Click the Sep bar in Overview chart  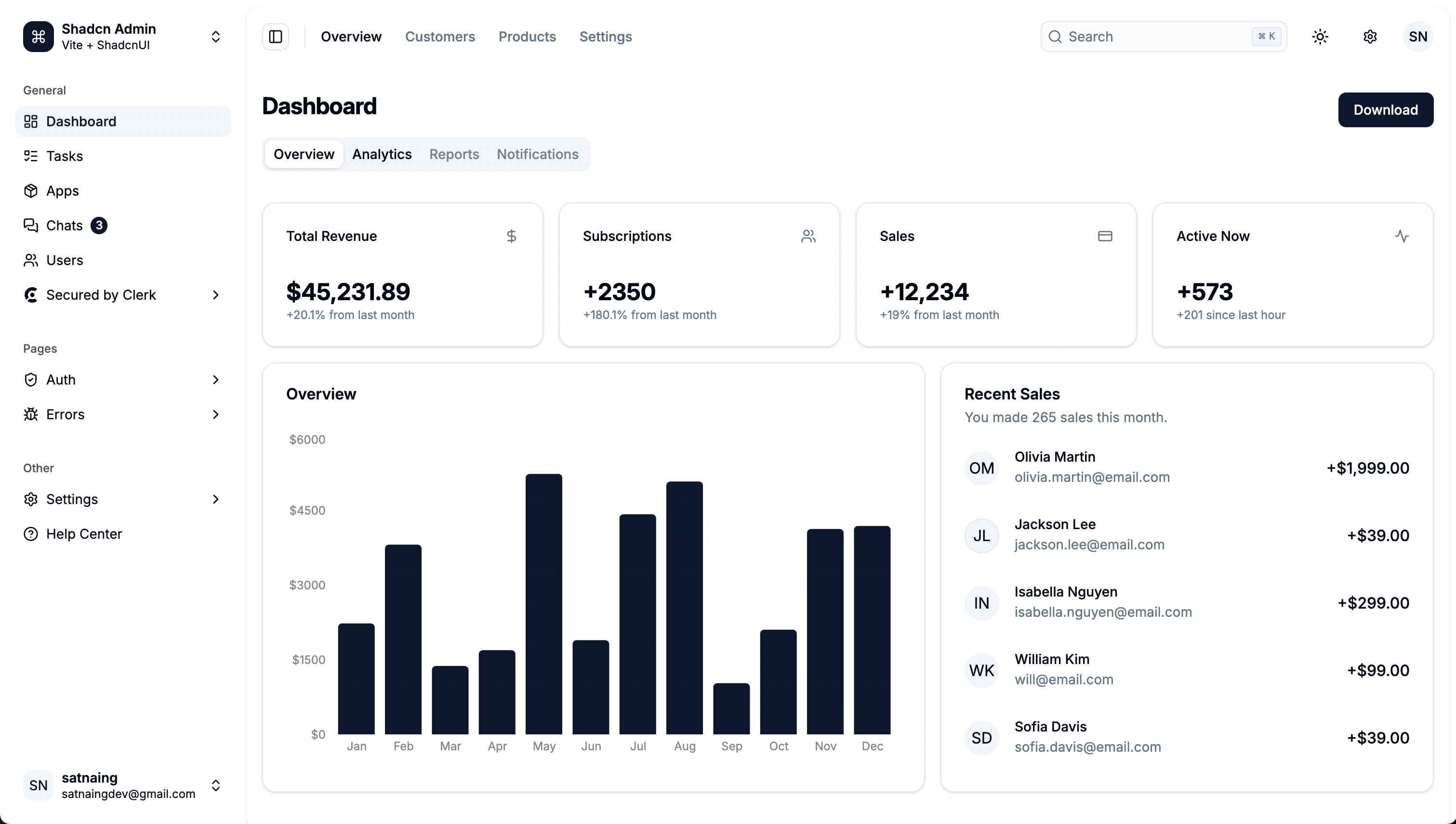point(731,708)
